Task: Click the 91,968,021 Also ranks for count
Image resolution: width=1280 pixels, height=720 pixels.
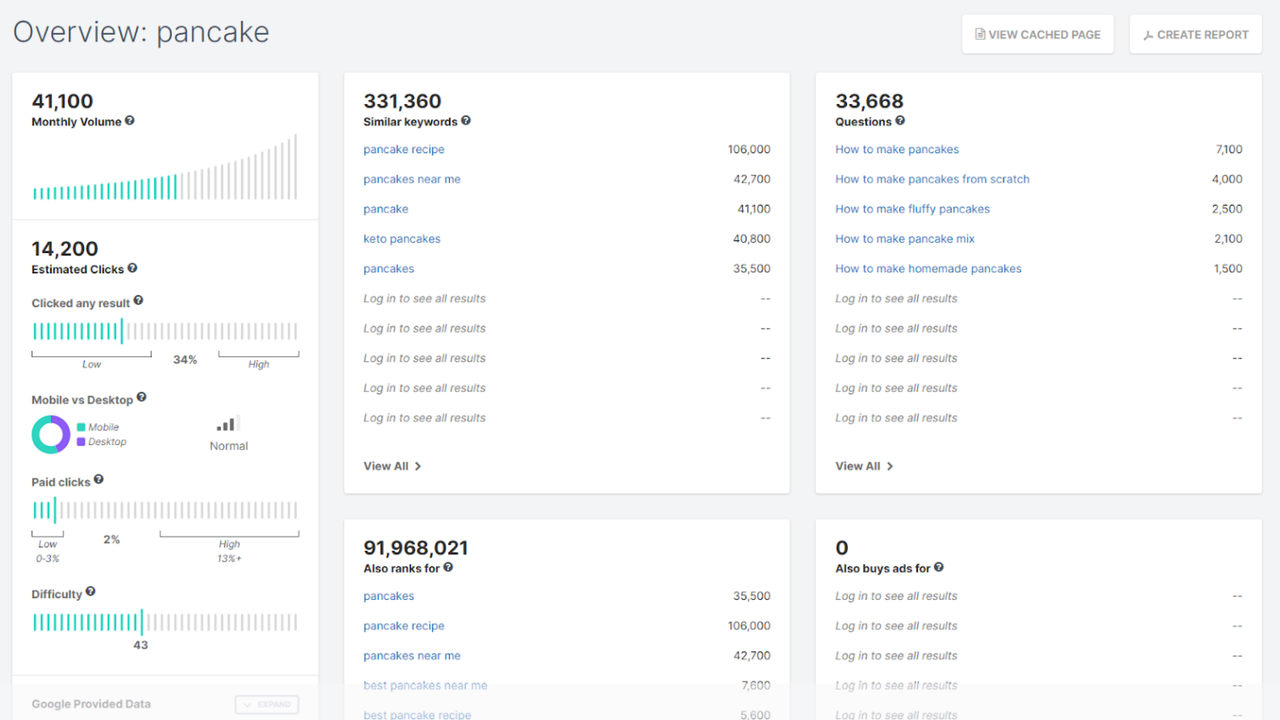Action: pyautogui.click(x=416, y=548)
